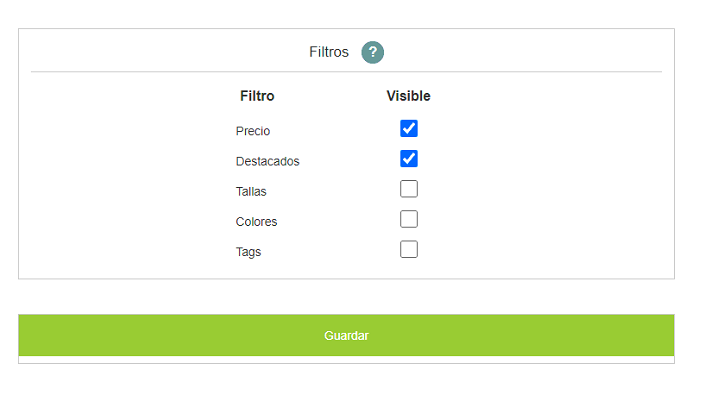
Task: Select the Visible column header
Action: (409, 96)
